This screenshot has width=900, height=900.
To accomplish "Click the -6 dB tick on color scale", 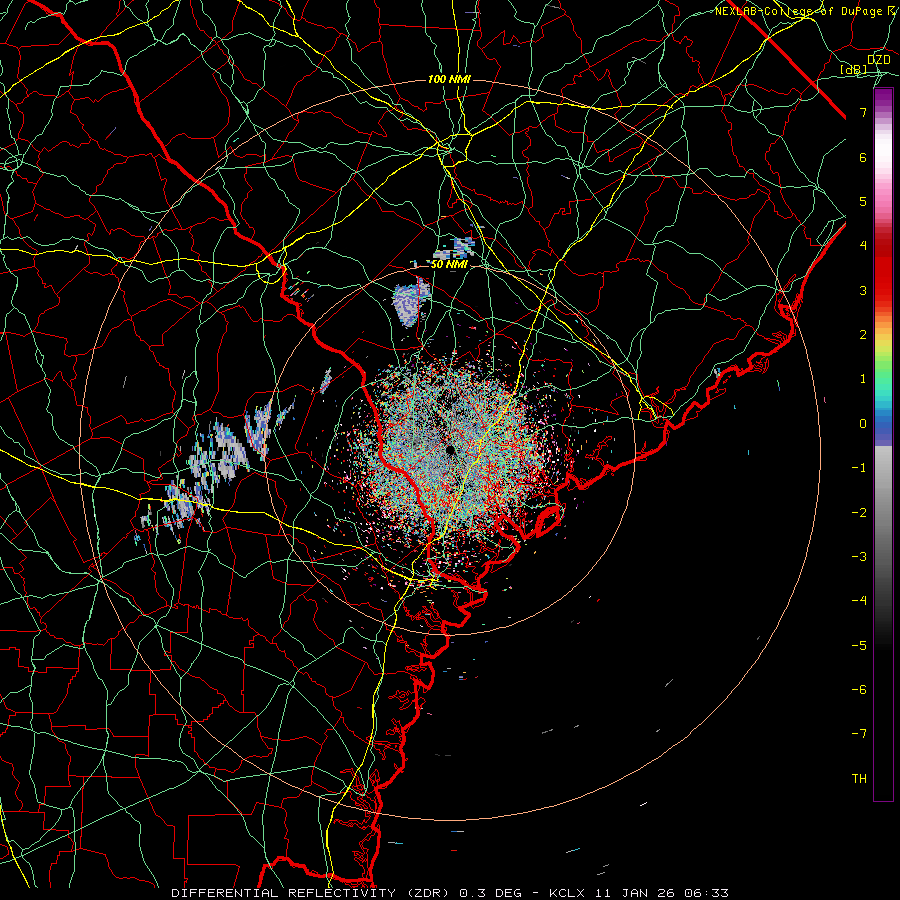I will (x=859, y=690).
